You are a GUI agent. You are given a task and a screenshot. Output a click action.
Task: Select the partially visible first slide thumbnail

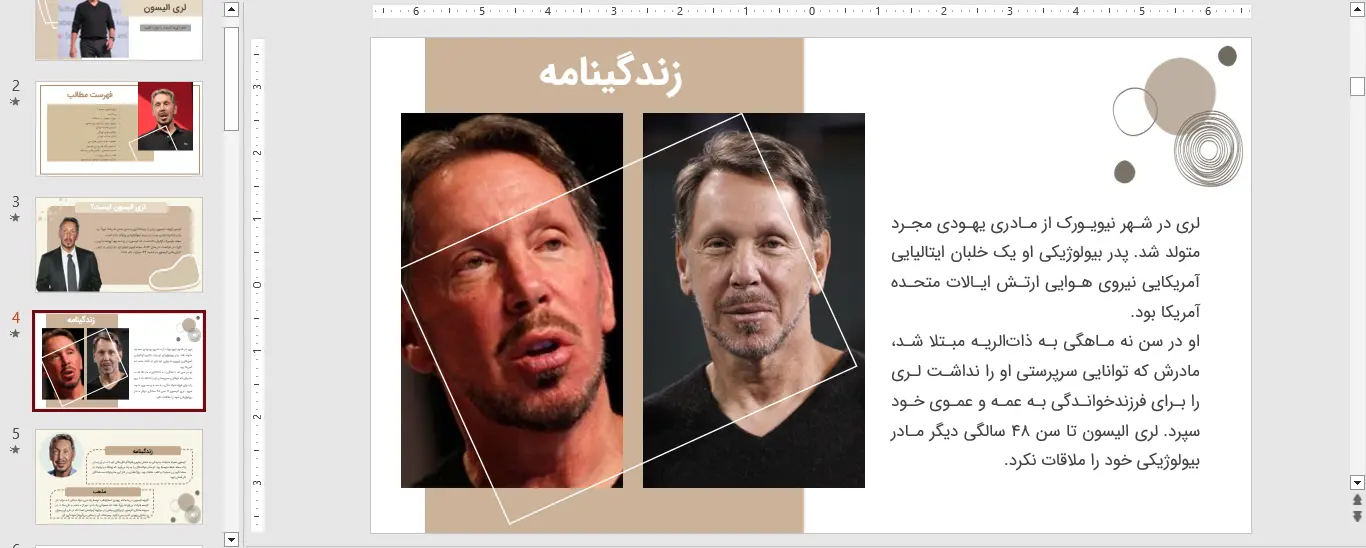[x=119, y=30]
